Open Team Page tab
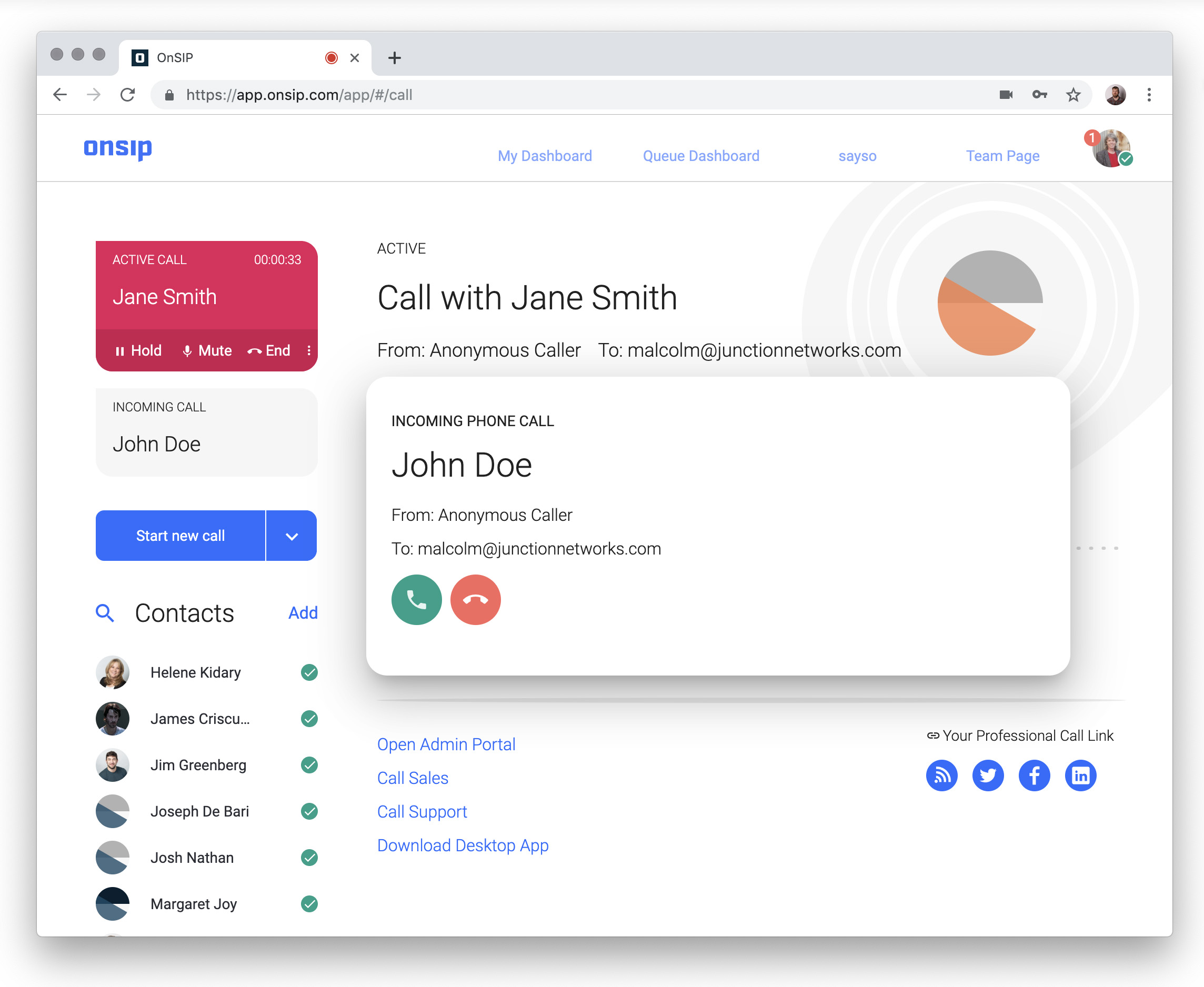This screenshot has width=1204, height=987. click(x=1002, y=156)
